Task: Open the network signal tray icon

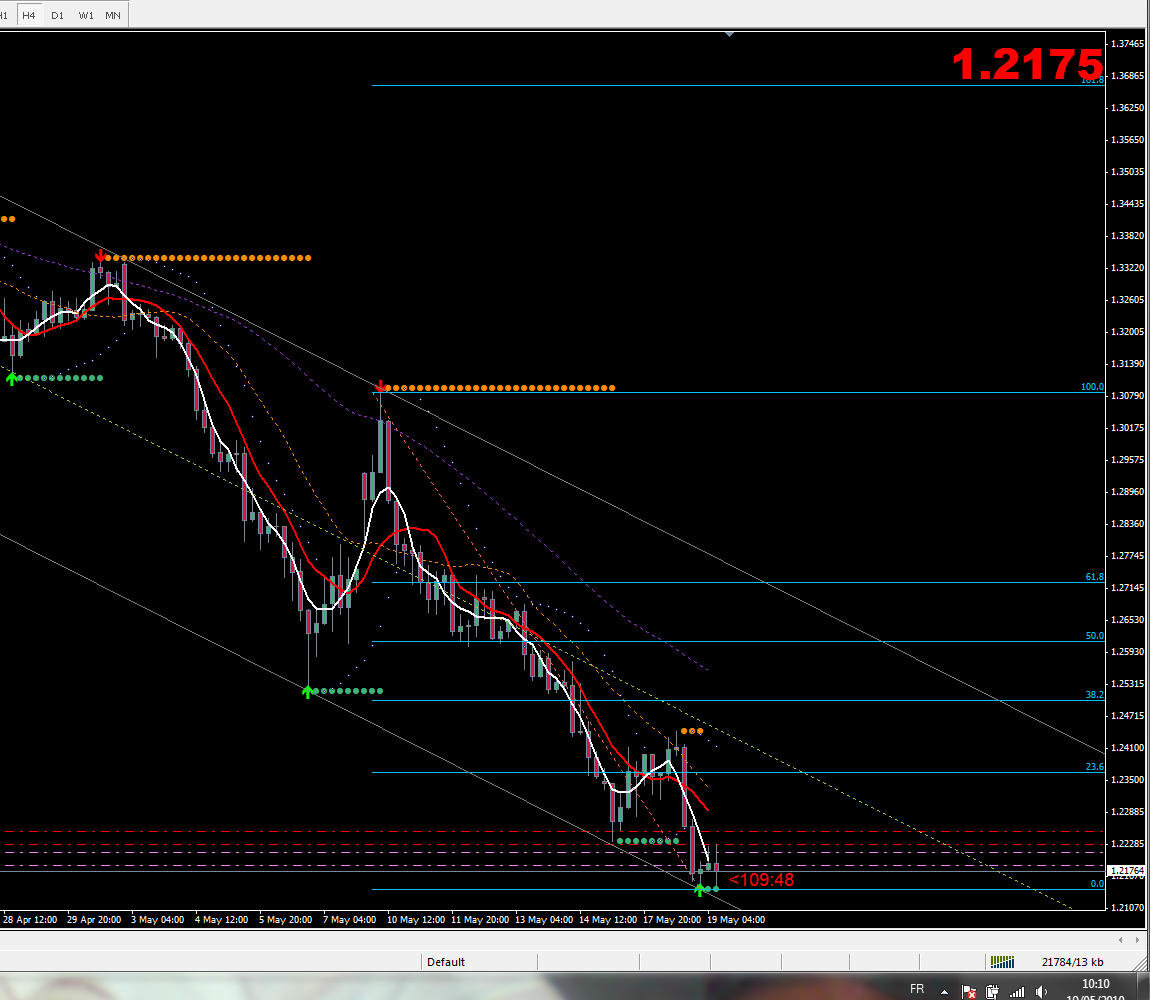Action: (x=1017, y=992)
